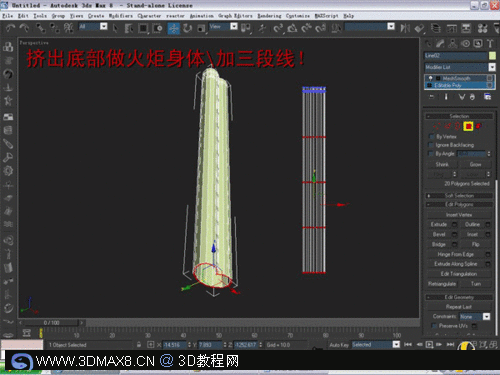
Task: Click the Bevel button
Action: click(439, 234)
